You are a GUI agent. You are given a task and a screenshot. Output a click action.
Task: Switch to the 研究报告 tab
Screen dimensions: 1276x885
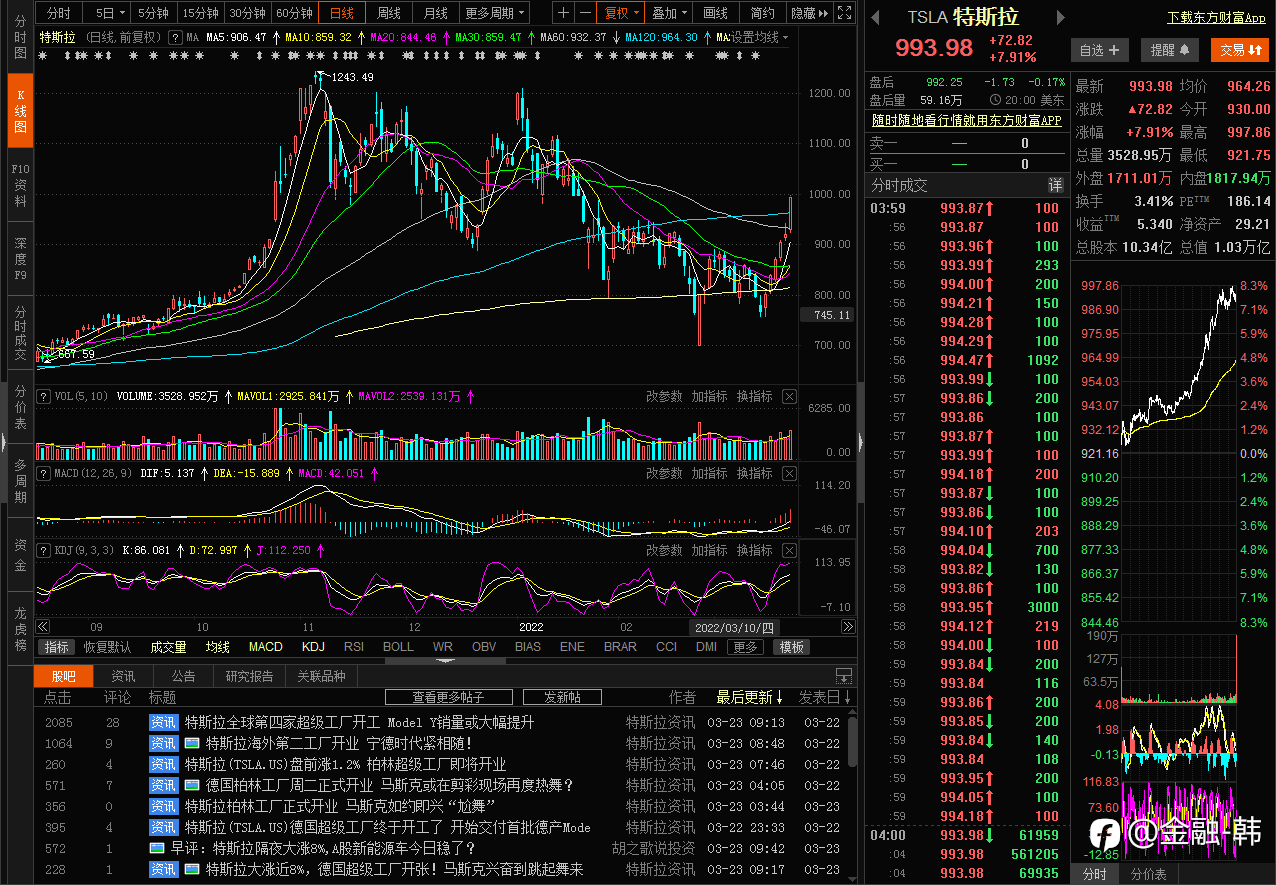[249, 676]
